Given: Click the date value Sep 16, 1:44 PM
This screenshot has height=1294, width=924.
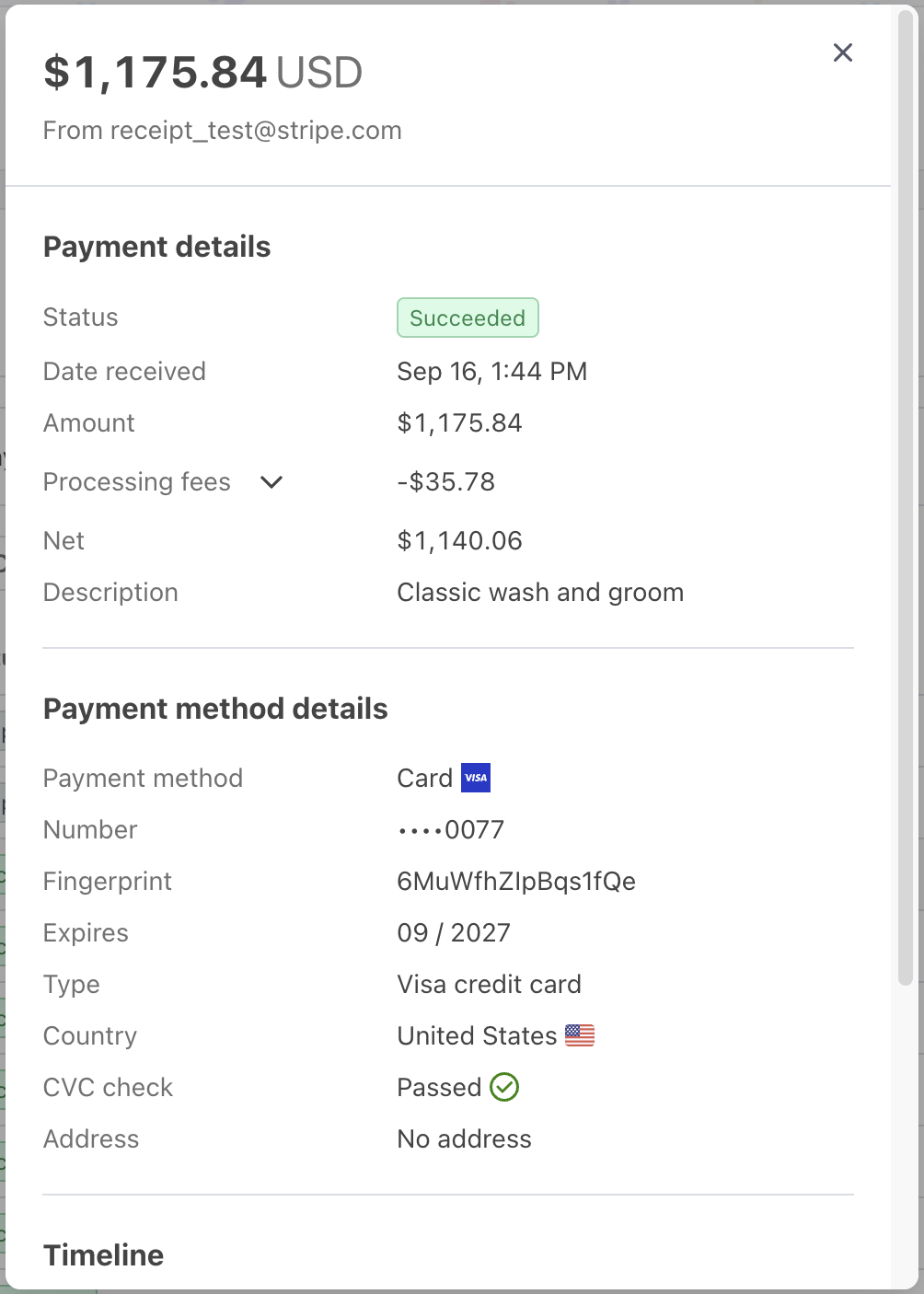Looking at the screenshot, I should (x=492, y=372).
